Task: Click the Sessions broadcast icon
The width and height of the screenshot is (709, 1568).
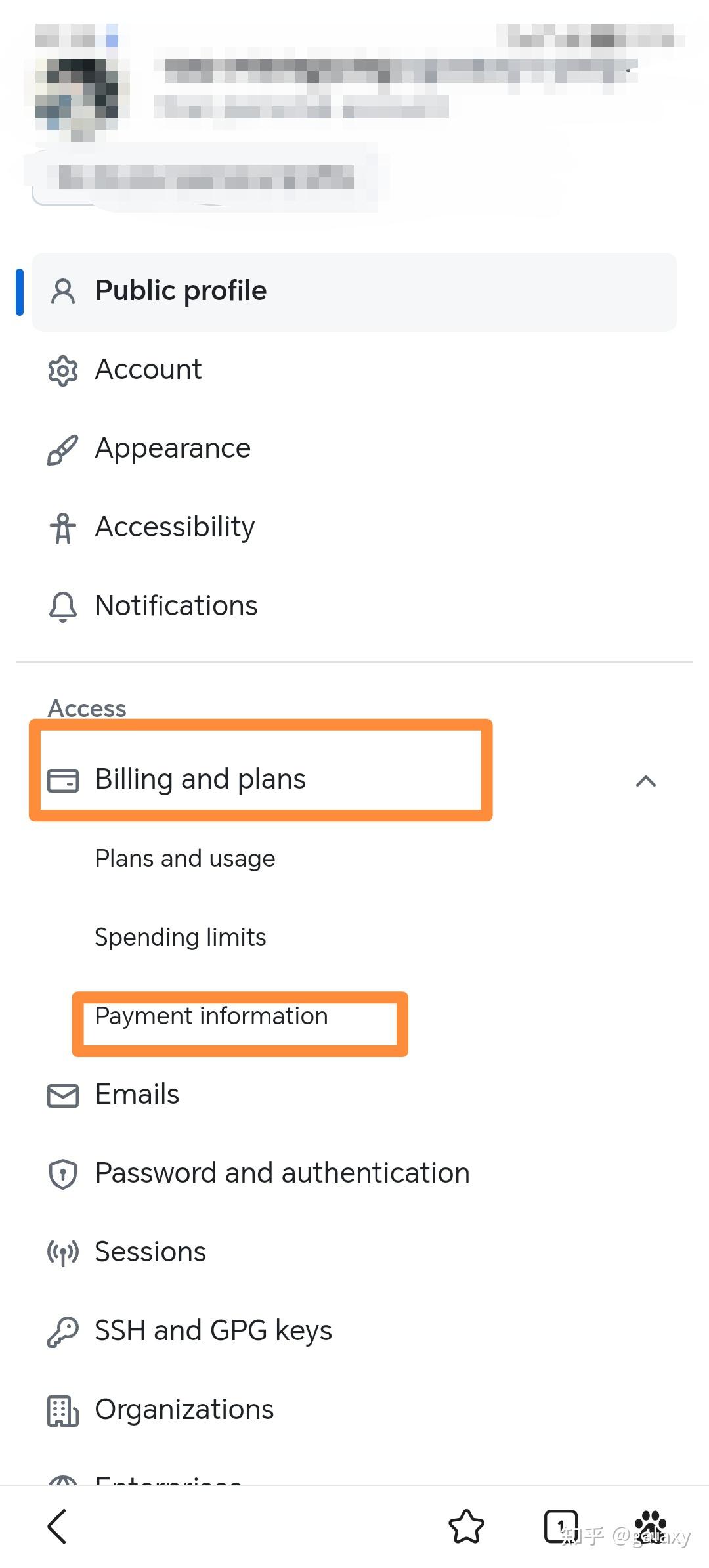Action: (63, 1253)
